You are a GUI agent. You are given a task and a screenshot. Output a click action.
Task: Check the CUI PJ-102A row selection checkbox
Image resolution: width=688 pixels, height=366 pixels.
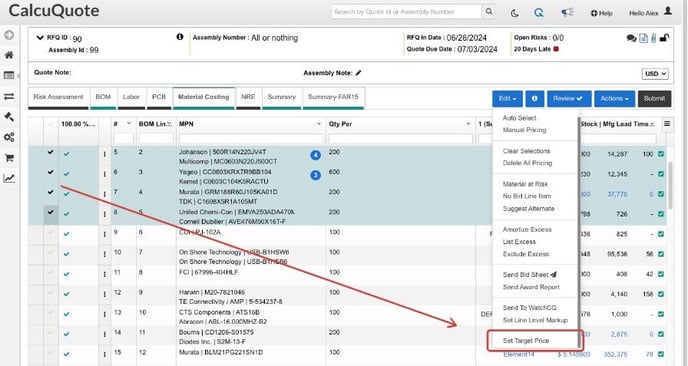point(50,232)
